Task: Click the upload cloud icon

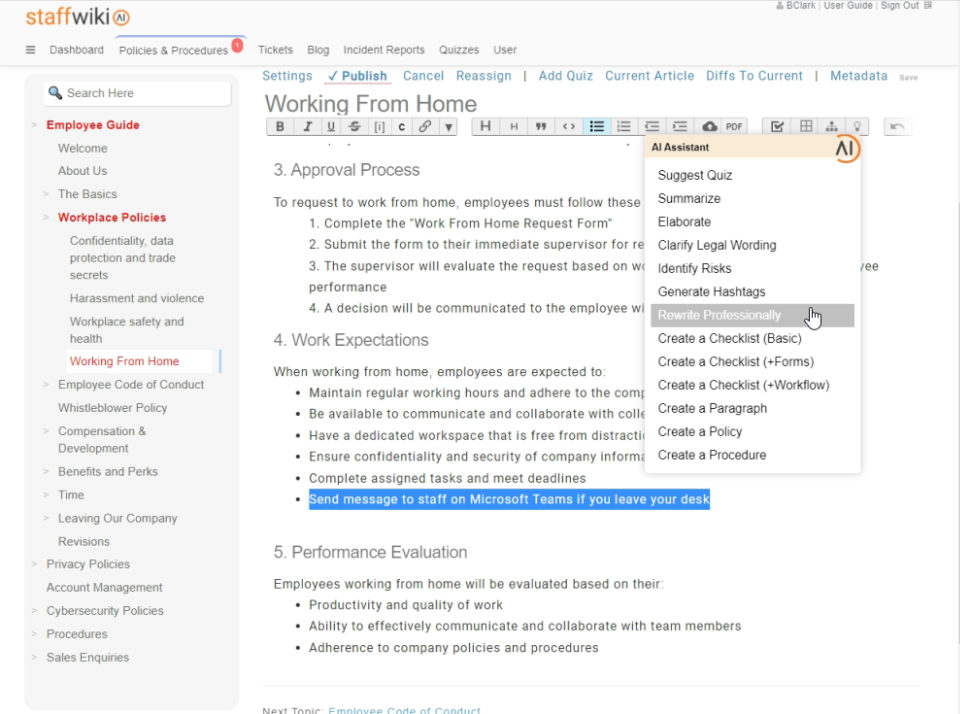Action: click(709, 127)
